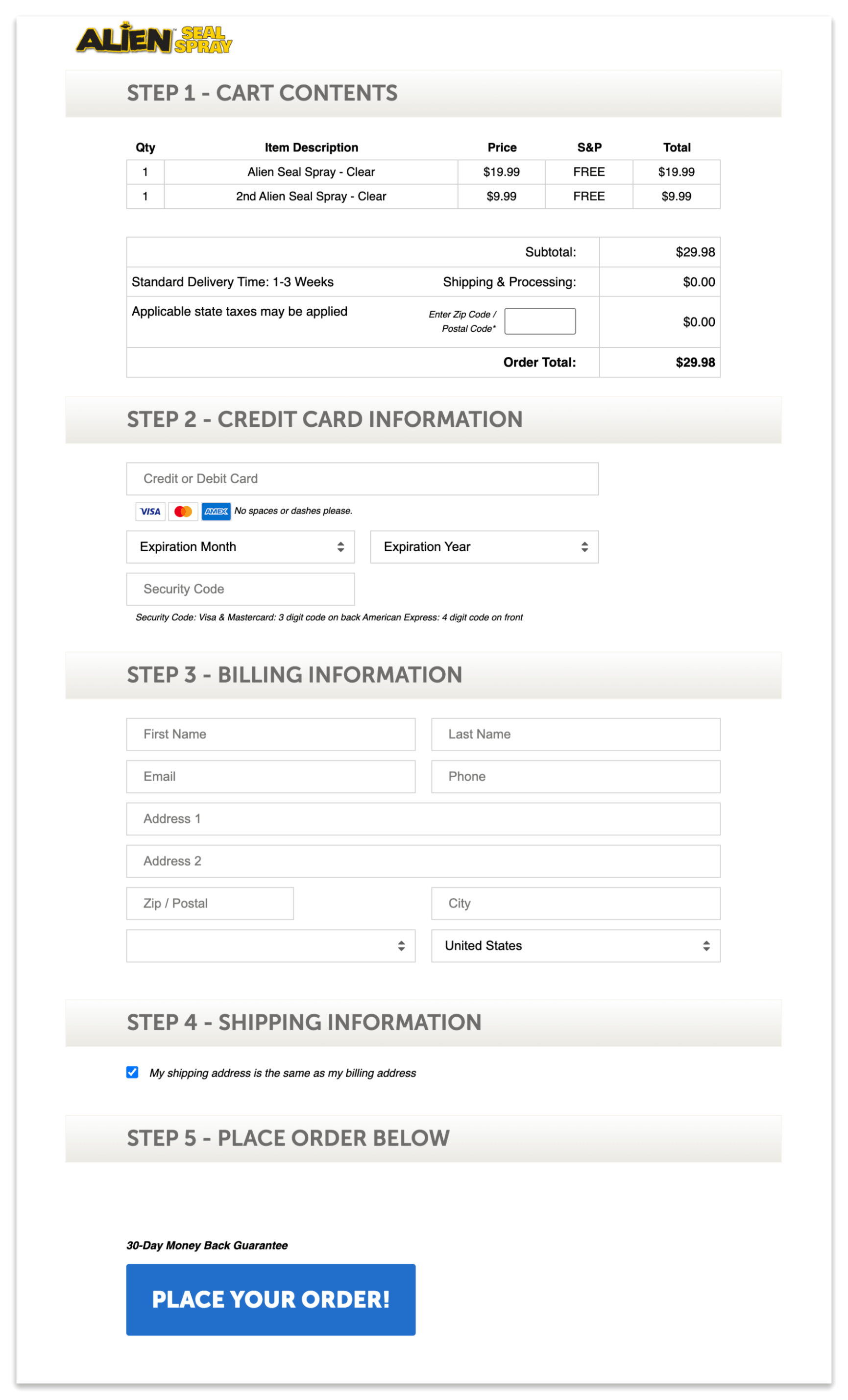
Task: Click the Security Code field
Action: pyautogui.click(x=240, y=589)
